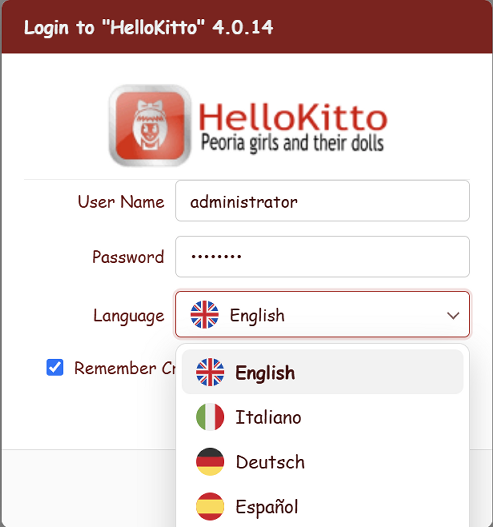Viewport: 493px width, 527px height.
Task: Click the Login to "HelloKitto" 4.0.14 title
Action: coord(148,28)
